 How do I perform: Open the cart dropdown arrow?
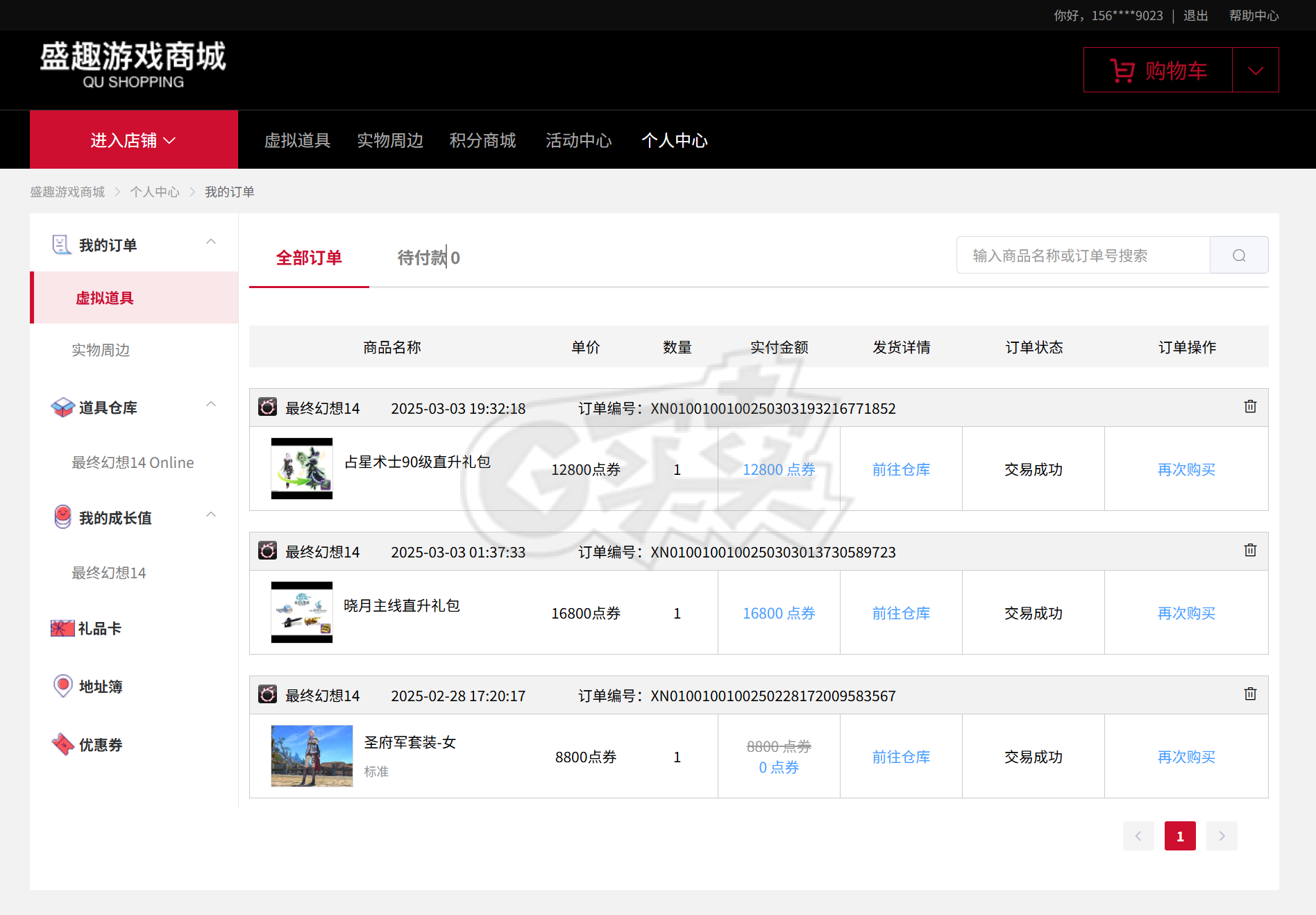[1256, 70]
